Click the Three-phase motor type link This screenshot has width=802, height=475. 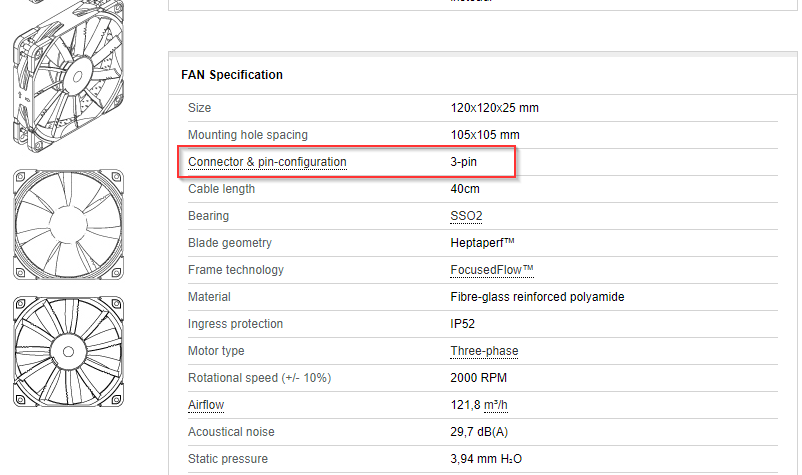tap(484, 351)
